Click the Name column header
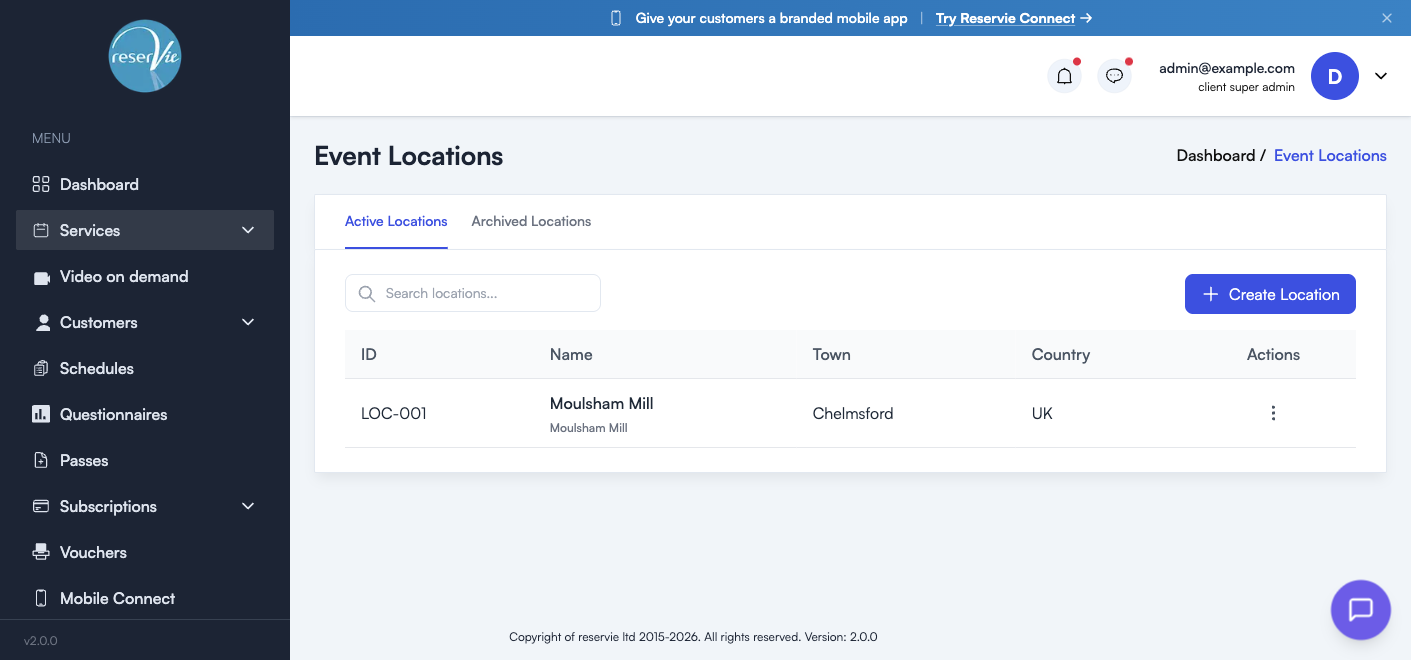Image resolution: width=1411 pixels, height=660 pixels. [x=571, y=354]
